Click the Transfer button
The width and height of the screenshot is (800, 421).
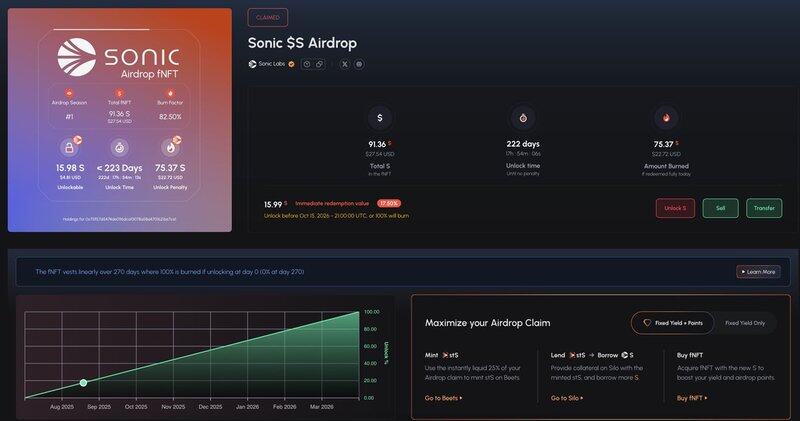coord(764,208)
